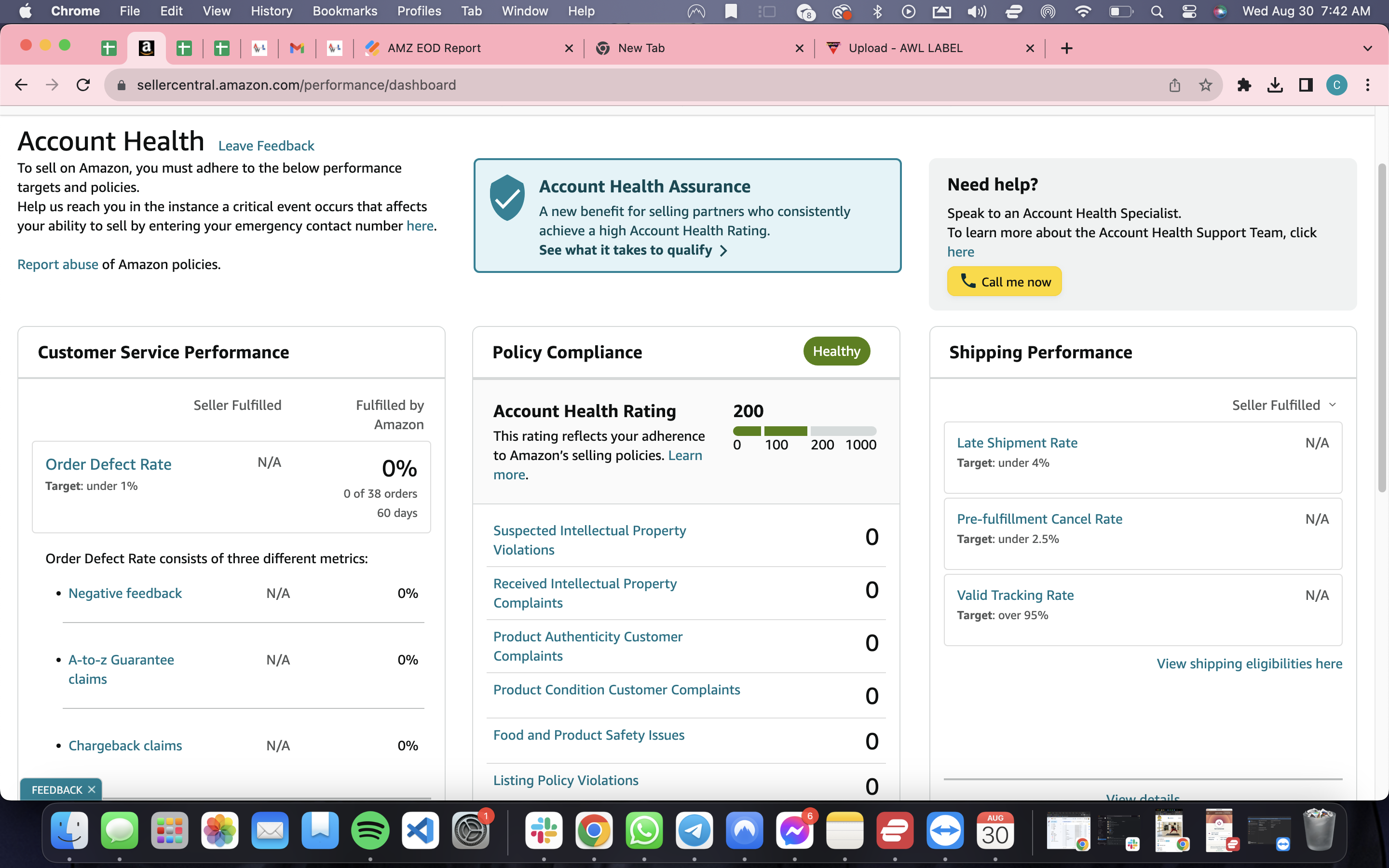Screen dimensions: 1389x868
Task: Open Product Authenticity Customer Complaints
Action: (x=588, y=646)
